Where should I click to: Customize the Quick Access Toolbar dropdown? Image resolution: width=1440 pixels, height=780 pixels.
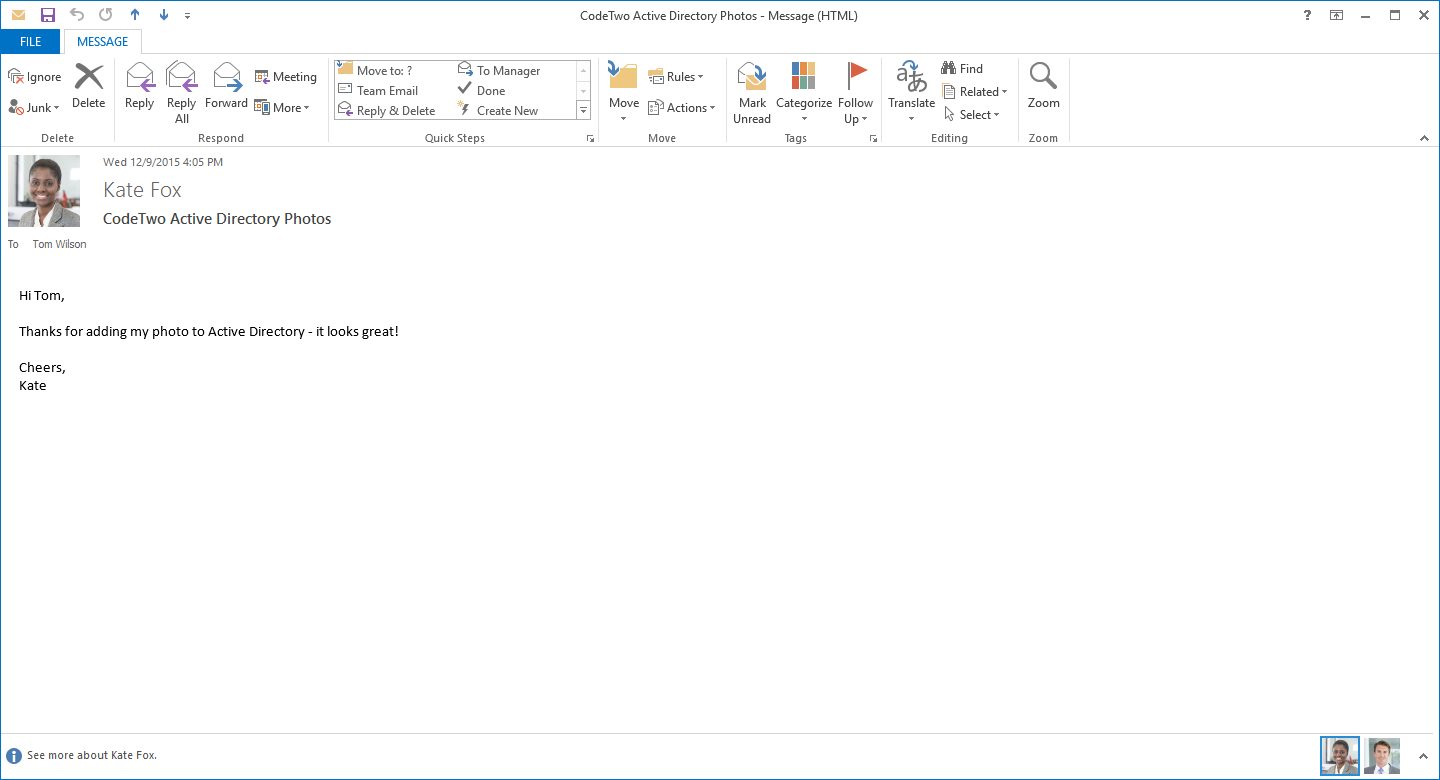187,16
